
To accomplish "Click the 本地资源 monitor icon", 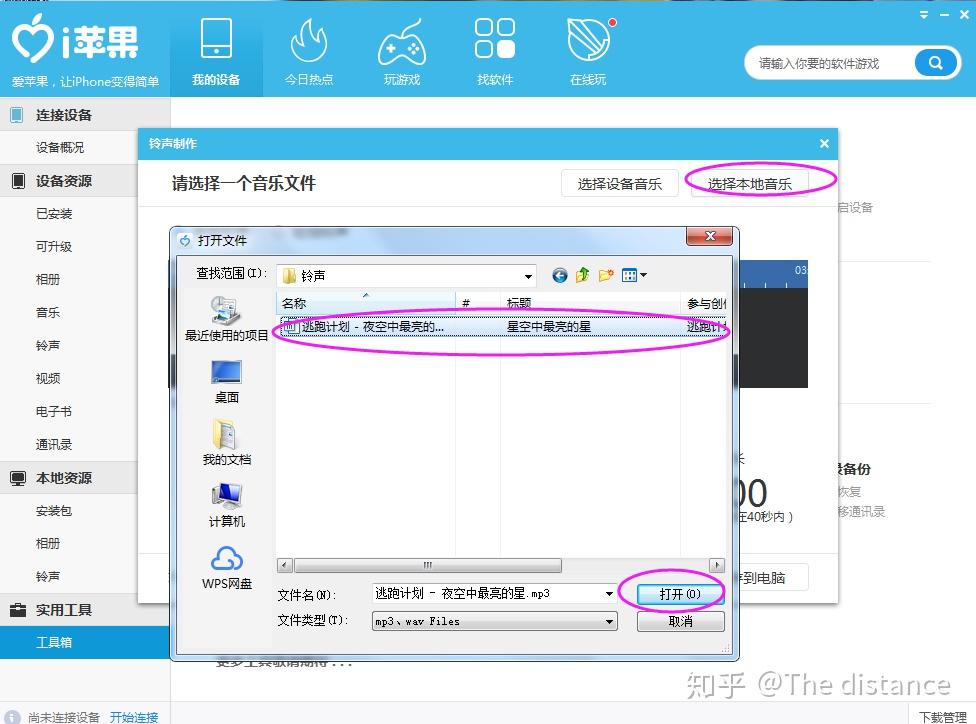I will tap(18, 478).
